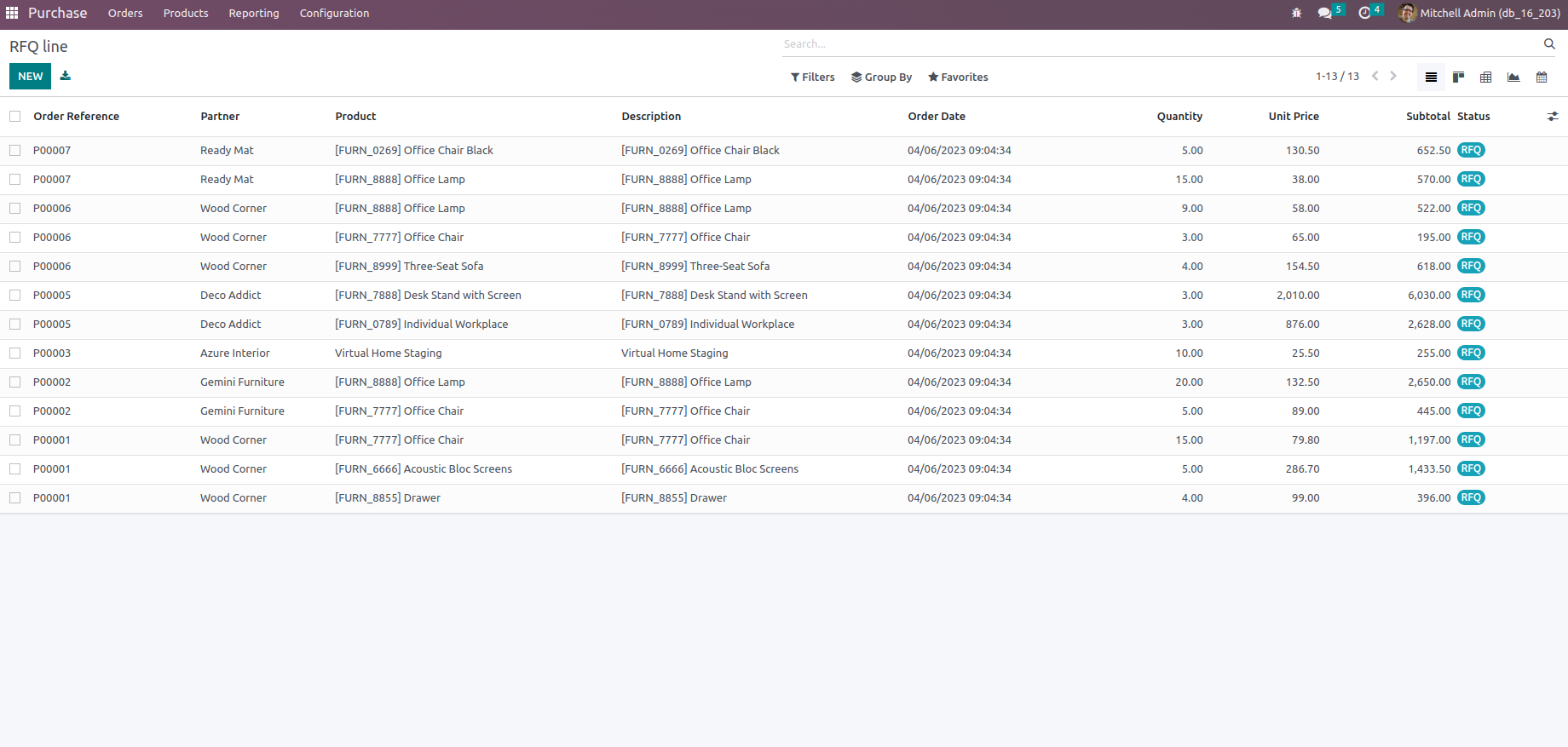Click quantity 20.00 cell
Screen dimensions: 1568x747
tap(1189, 382)
